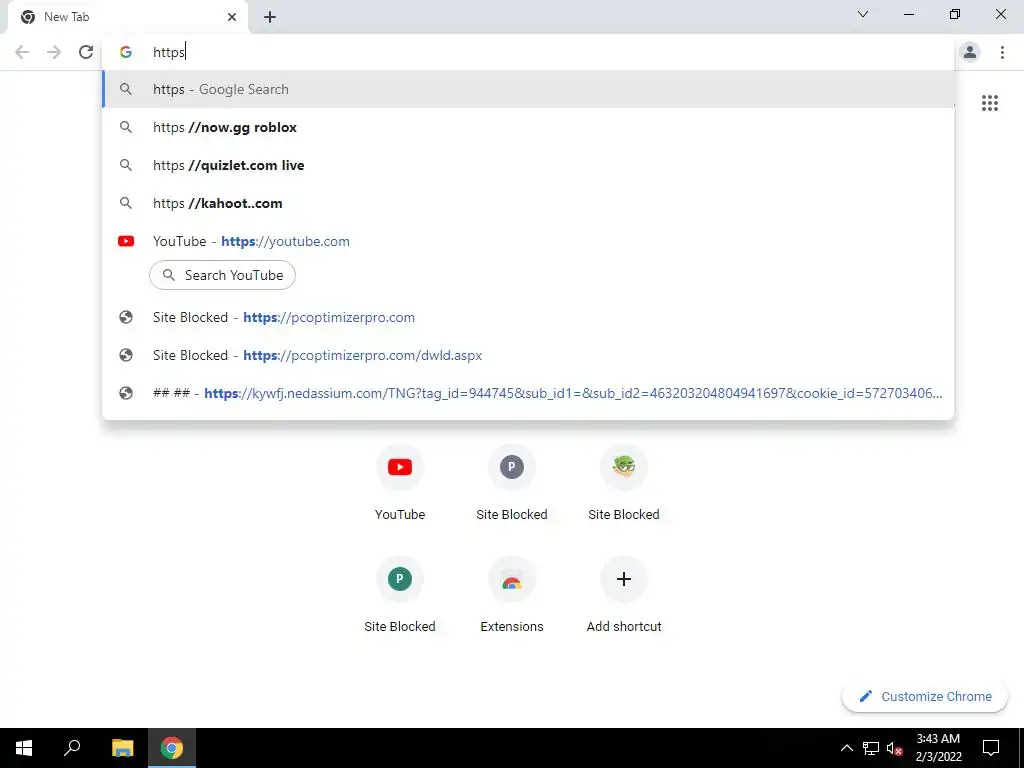Image resolution: width=1024 pixels, height=768 pixels.
Task: Click the magnifier icon beside now.gg roblox
Action: point(126,127)
